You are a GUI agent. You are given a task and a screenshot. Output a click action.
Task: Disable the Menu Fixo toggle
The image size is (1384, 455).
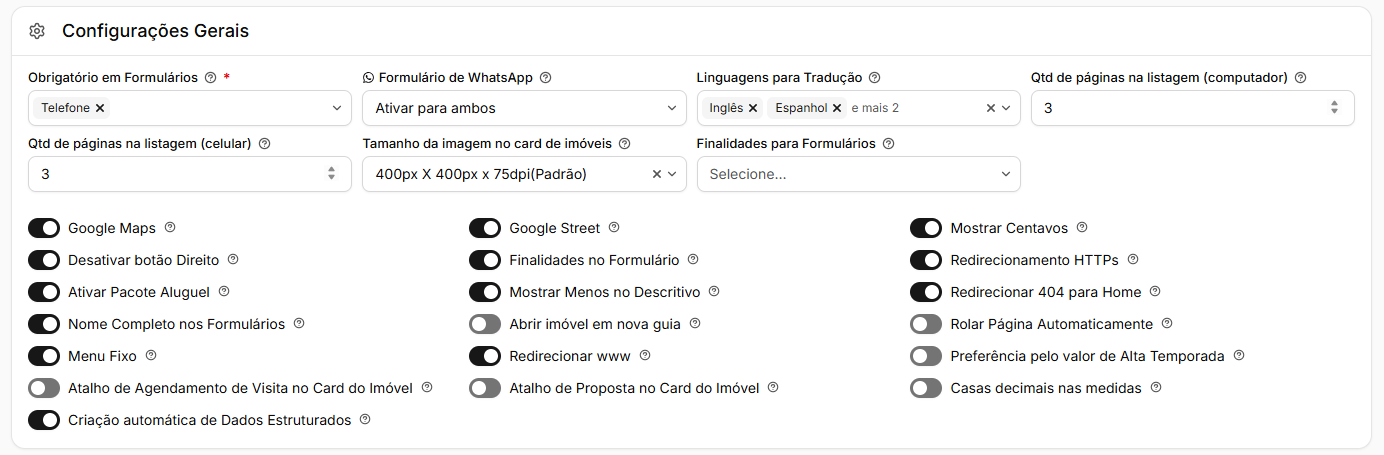pos(44,356)
